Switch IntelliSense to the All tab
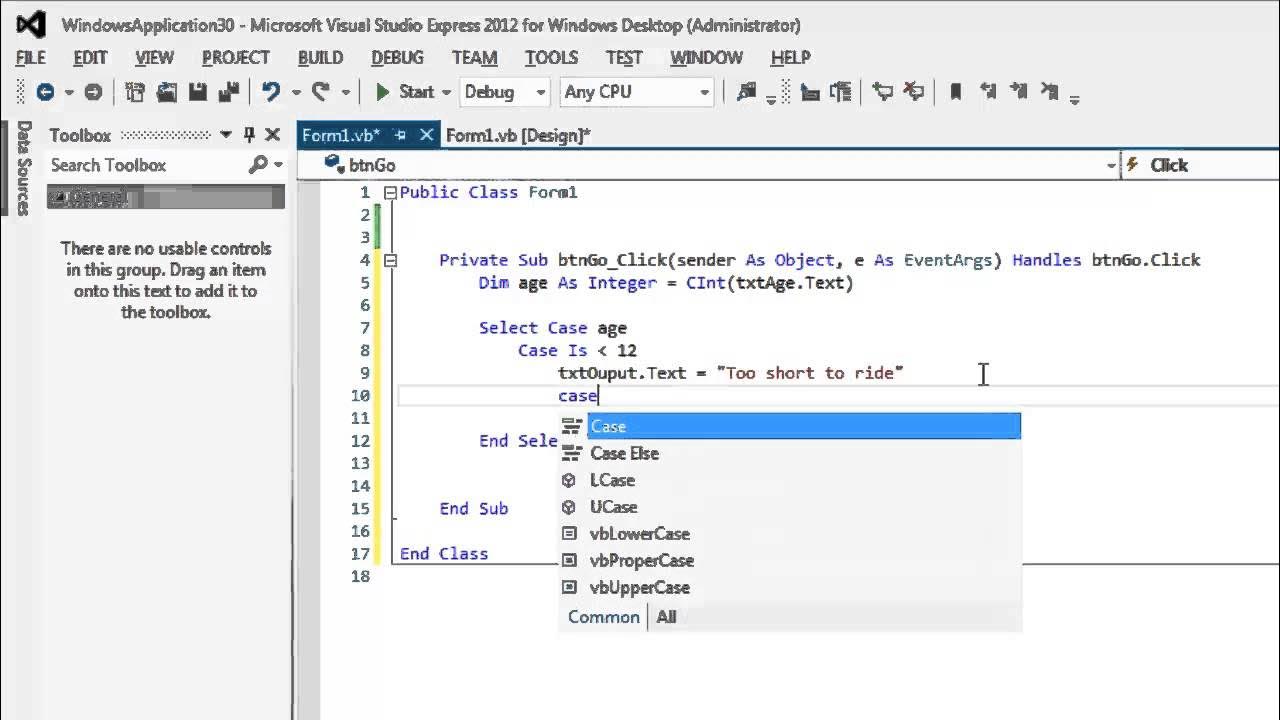1280x720 pixels. (666, 617)
